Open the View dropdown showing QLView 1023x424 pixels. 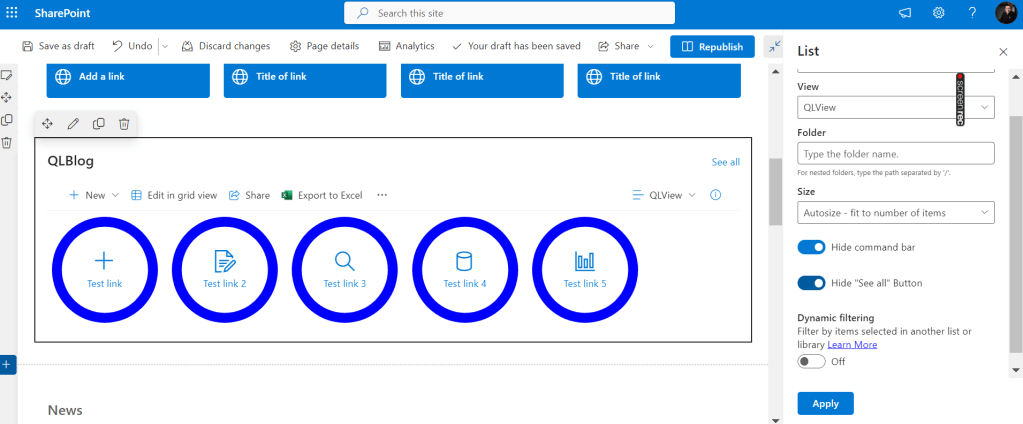tap(895, 107)
